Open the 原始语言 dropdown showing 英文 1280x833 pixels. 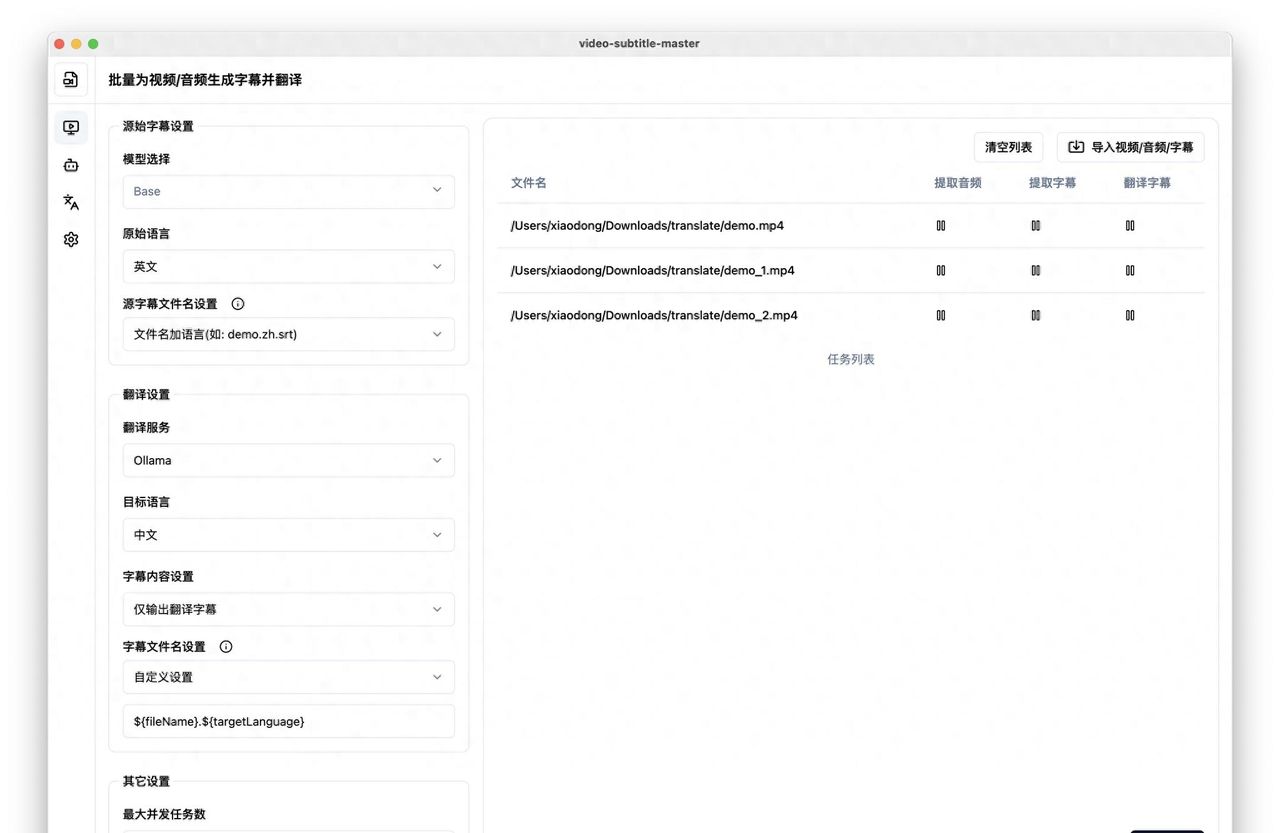click(x=288, y=267)
